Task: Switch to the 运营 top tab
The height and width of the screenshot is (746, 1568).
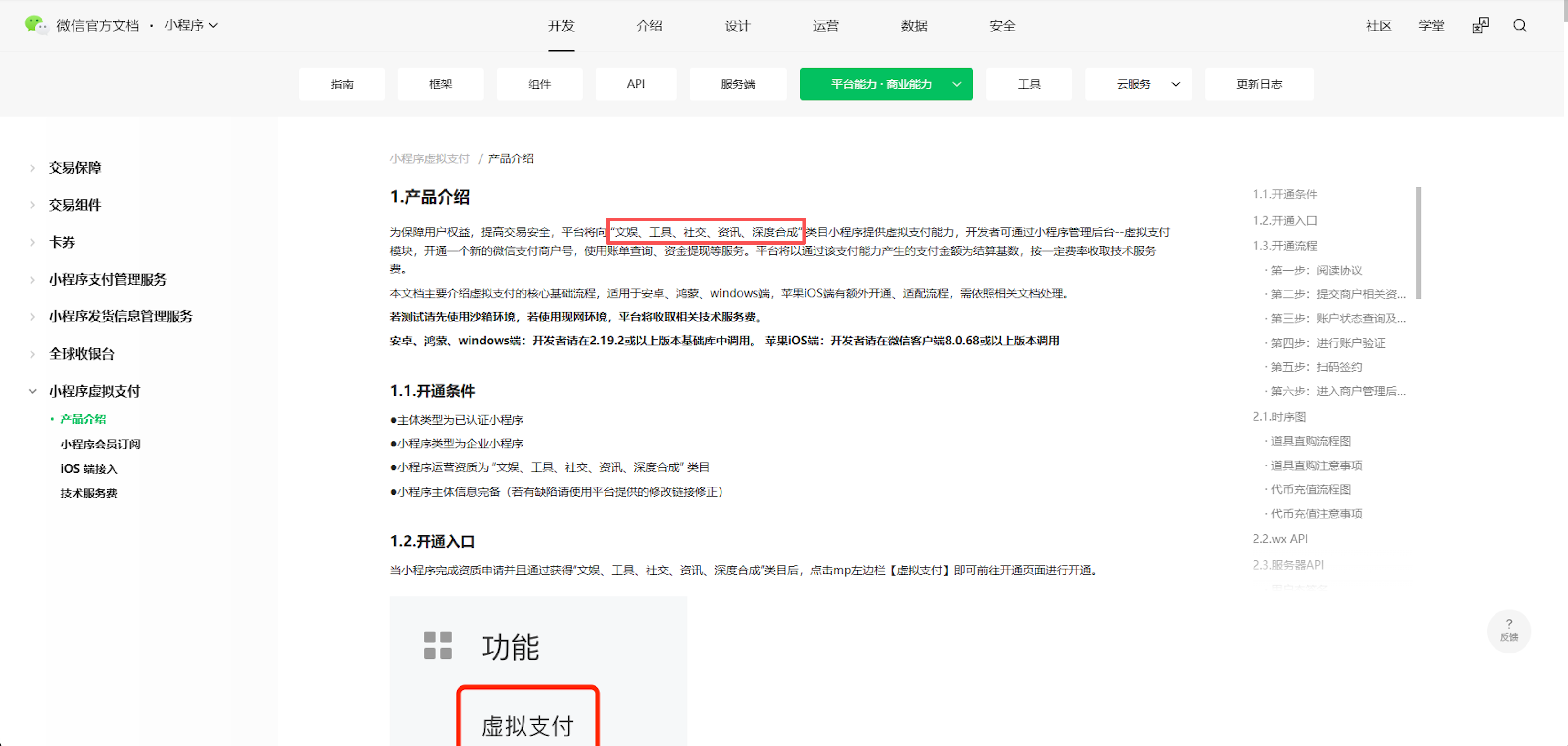Action: pyautogui.click(x=826, y=26)
